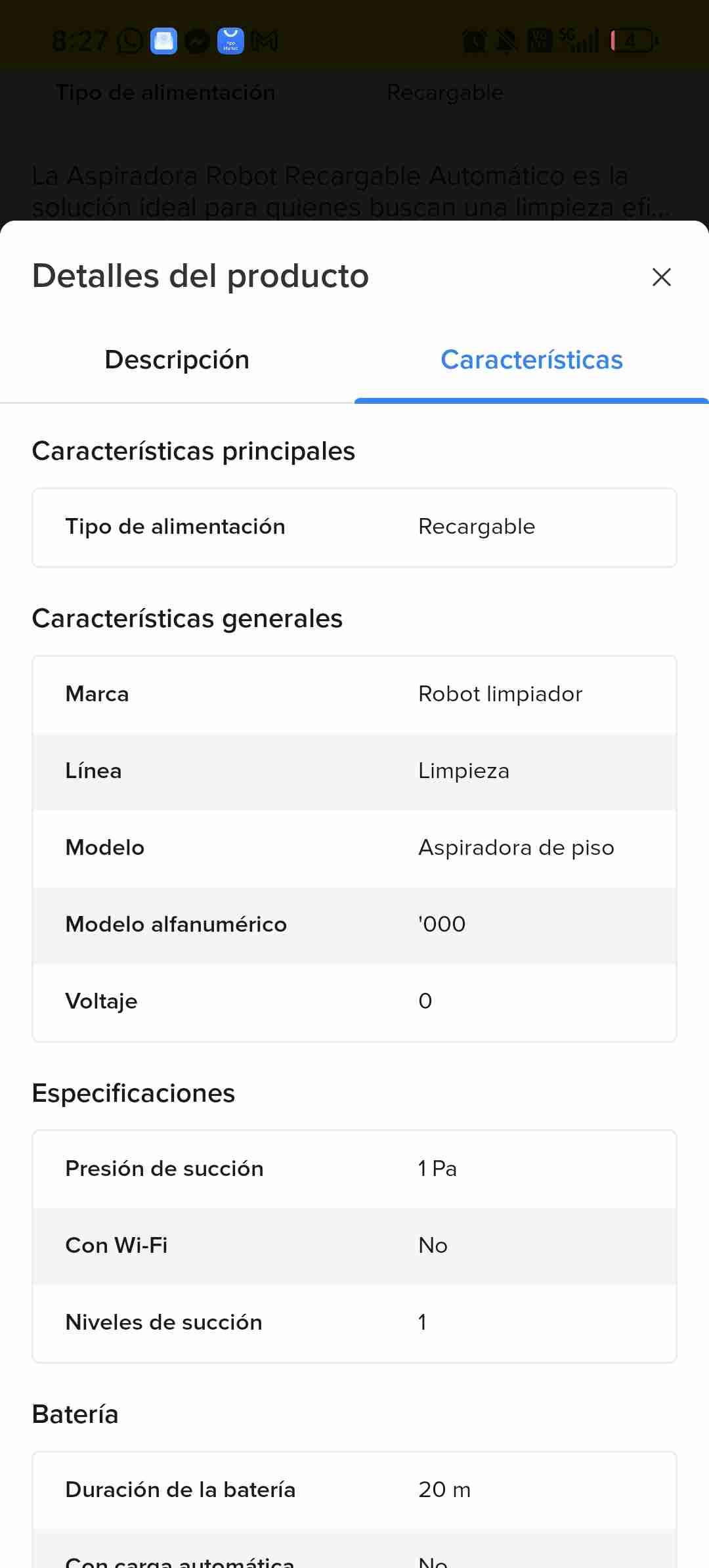Image resolution: width=709 pixels, height=1568 pixels.
Task: Tap the Duración de la batería row
Action: coord(354,1490)
